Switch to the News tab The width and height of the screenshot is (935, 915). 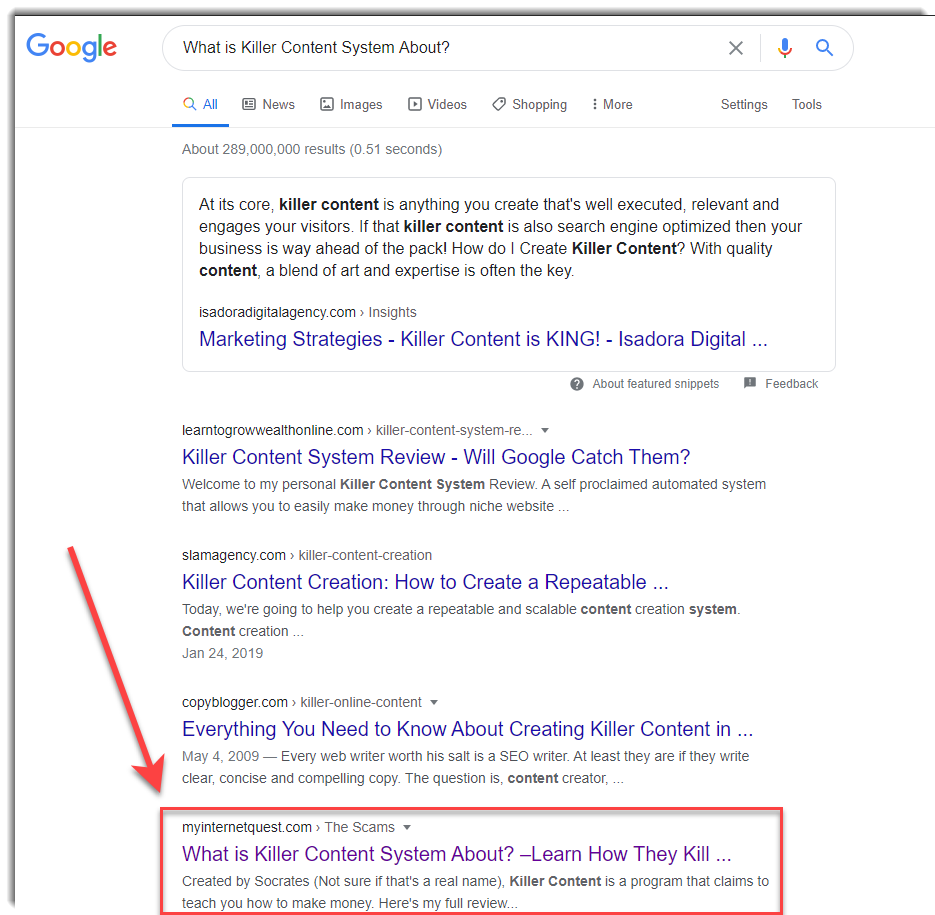coord(268,104)
